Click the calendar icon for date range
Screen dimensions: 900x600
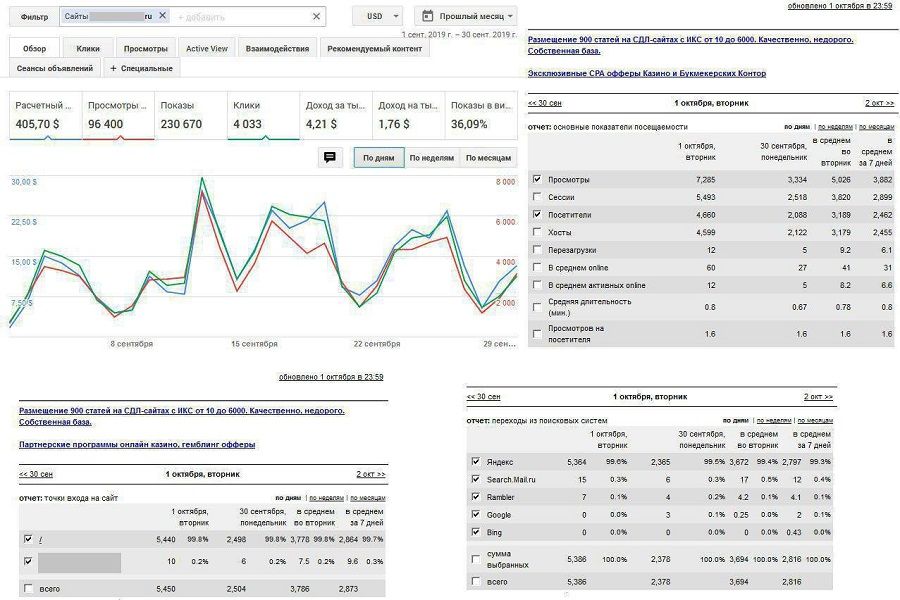pyautogui.click(x=428, y=16)
